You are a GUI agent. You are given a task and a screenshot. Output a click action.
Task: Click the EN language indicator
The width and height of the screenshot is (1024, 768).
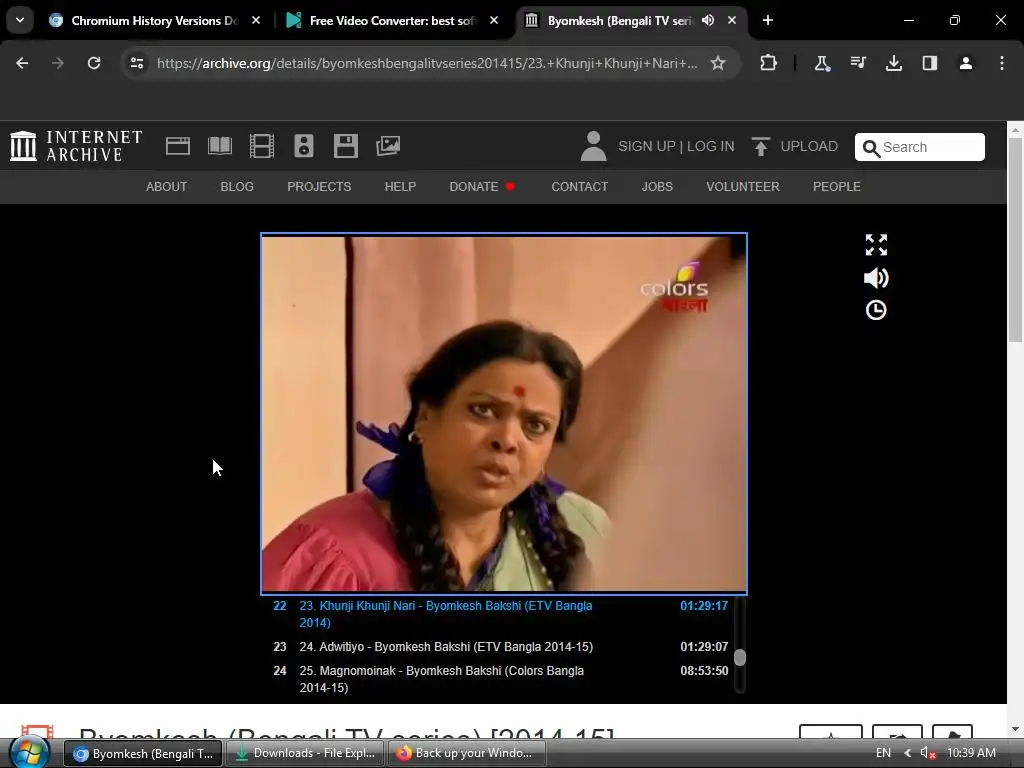[x=883, y=753]
